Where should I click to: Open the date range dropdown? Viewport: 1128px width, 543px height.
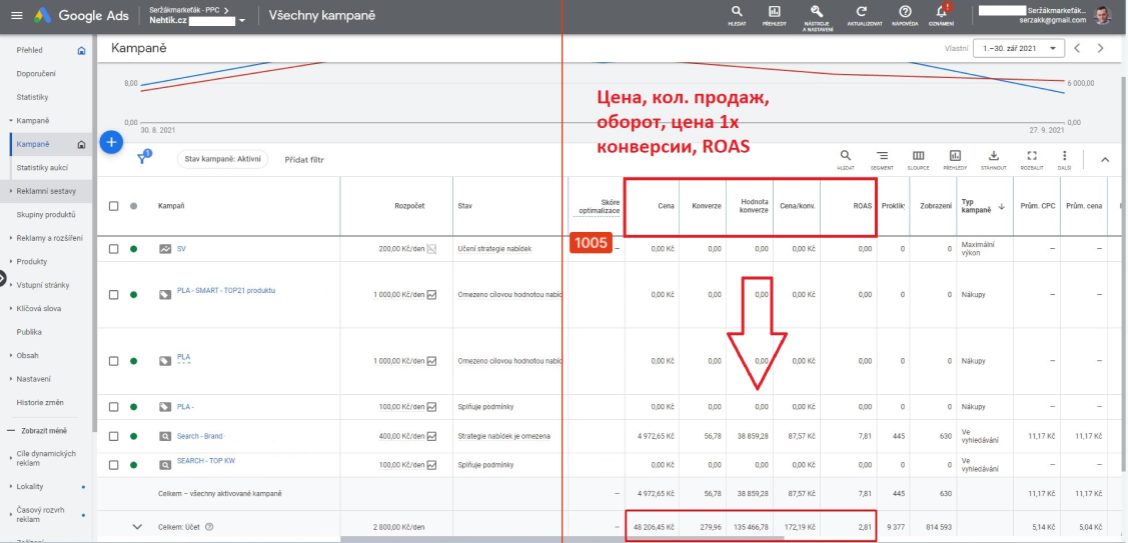(x=1019, y=48)
